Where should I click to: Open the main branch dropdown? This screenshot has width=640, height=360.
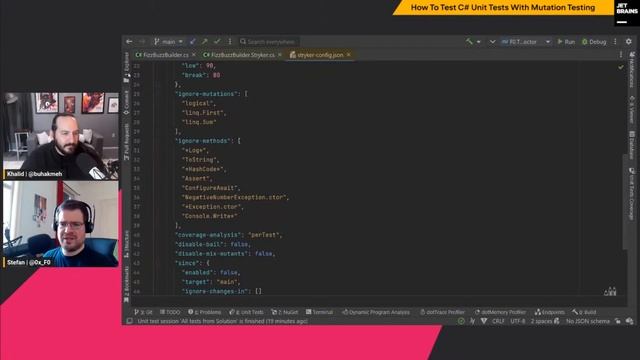168,42
